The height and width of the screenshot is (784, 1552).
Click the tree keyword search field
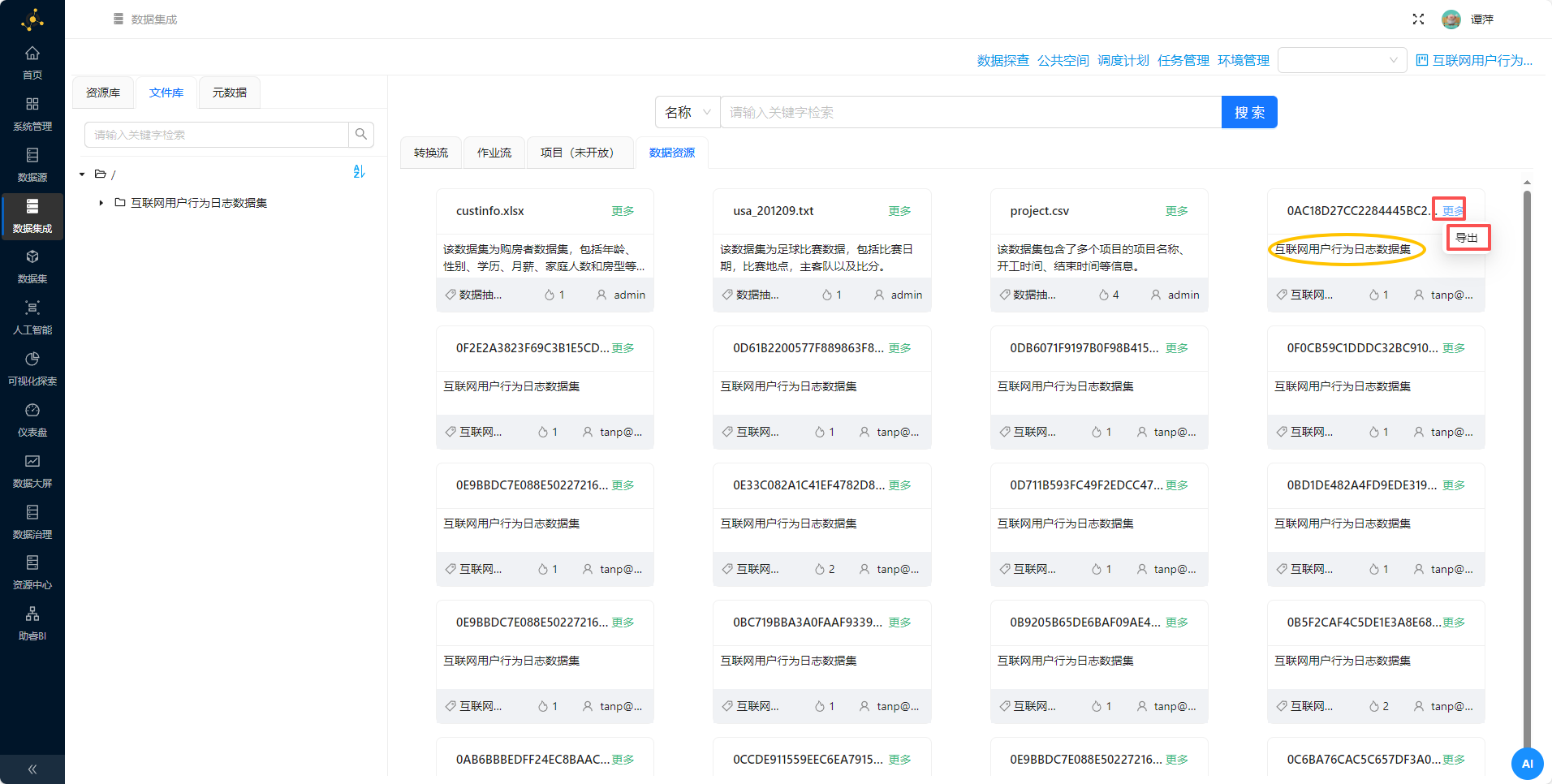217,134
